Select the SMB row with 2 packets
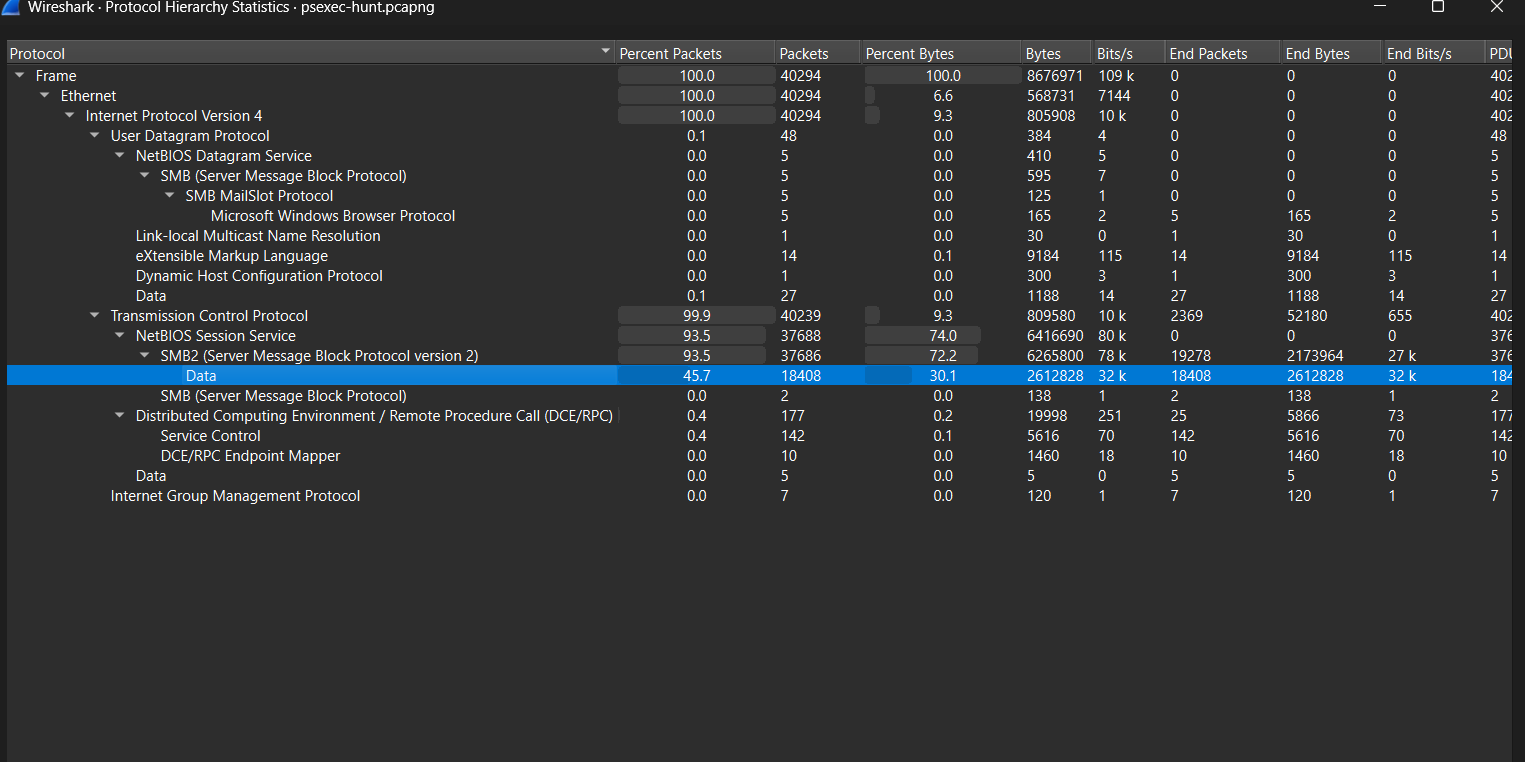 point(760,396)
